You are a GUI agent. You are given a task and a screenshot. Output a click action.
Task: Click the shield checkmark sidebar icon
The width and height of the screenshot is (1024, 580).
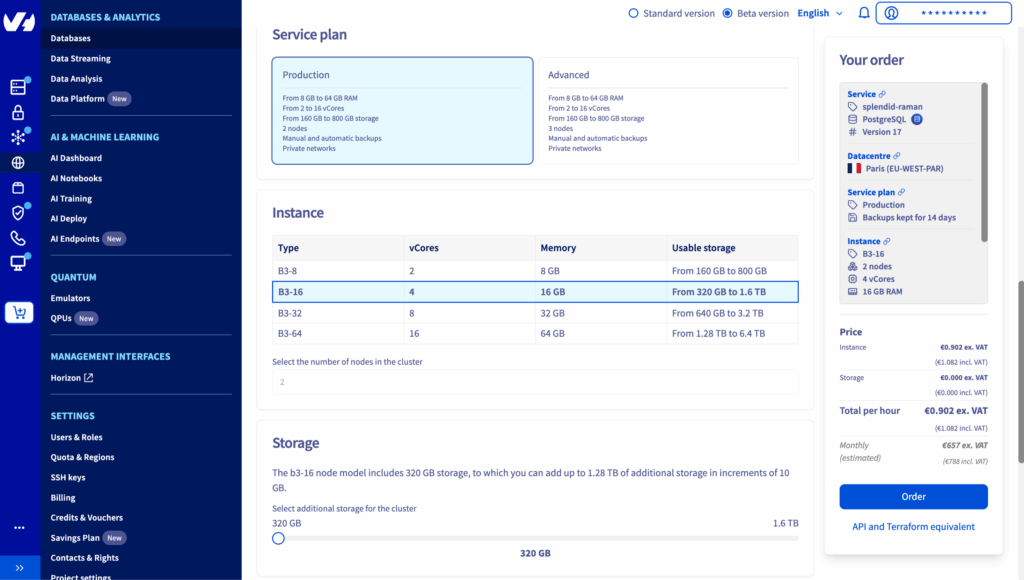pos(18,213)
